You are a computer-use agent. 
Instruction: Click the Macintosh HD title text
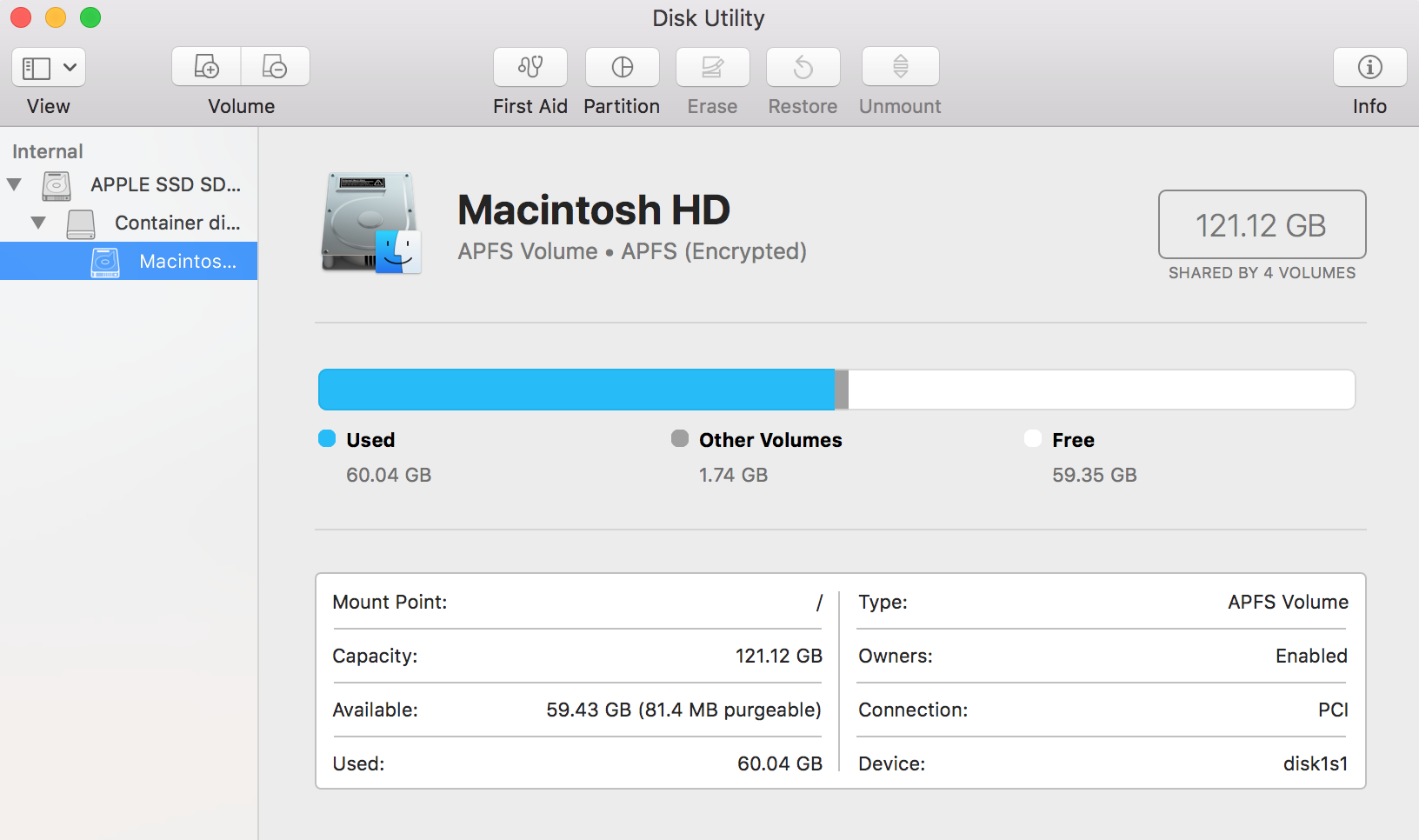[x=594, y=210]
